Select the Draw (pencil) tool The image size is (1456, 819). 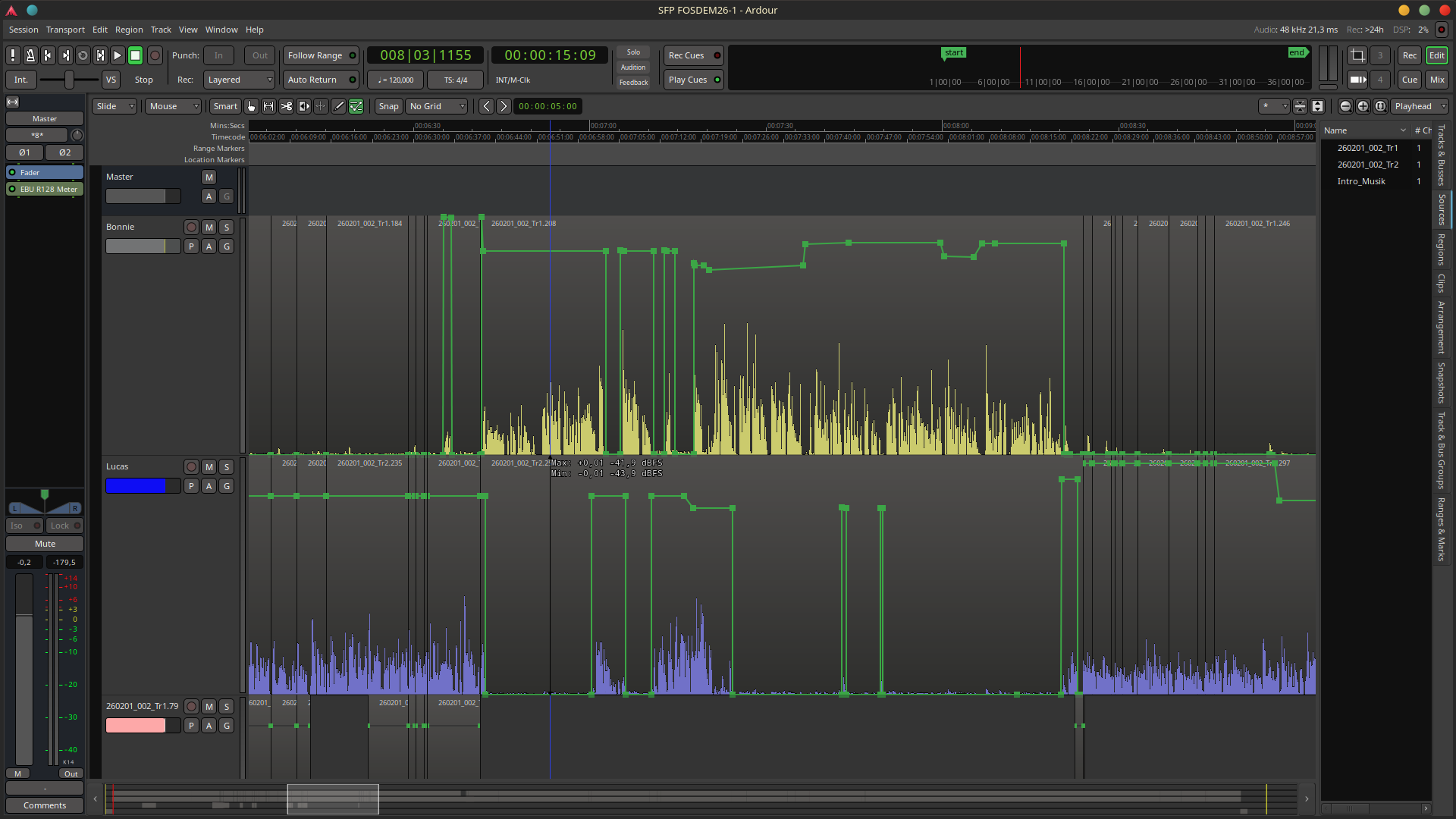pos(338,106)
